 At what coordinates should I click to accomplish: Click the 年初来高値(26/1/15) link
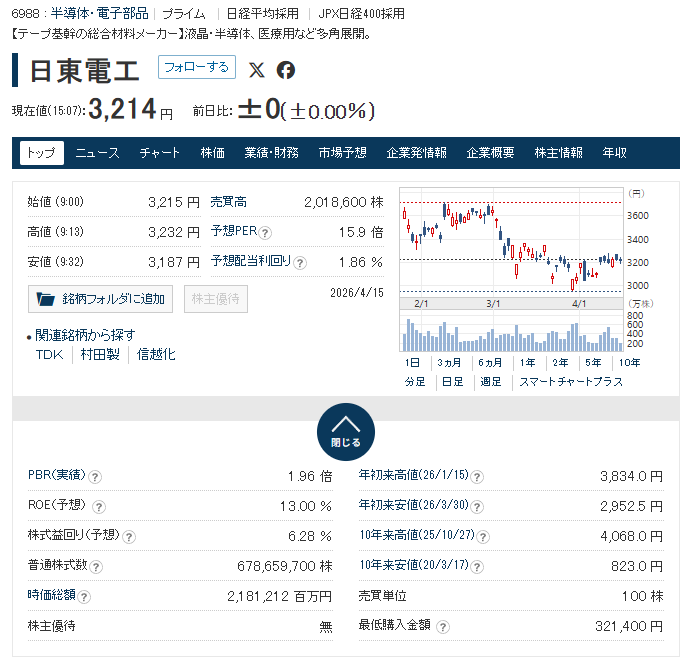point(414,475)
